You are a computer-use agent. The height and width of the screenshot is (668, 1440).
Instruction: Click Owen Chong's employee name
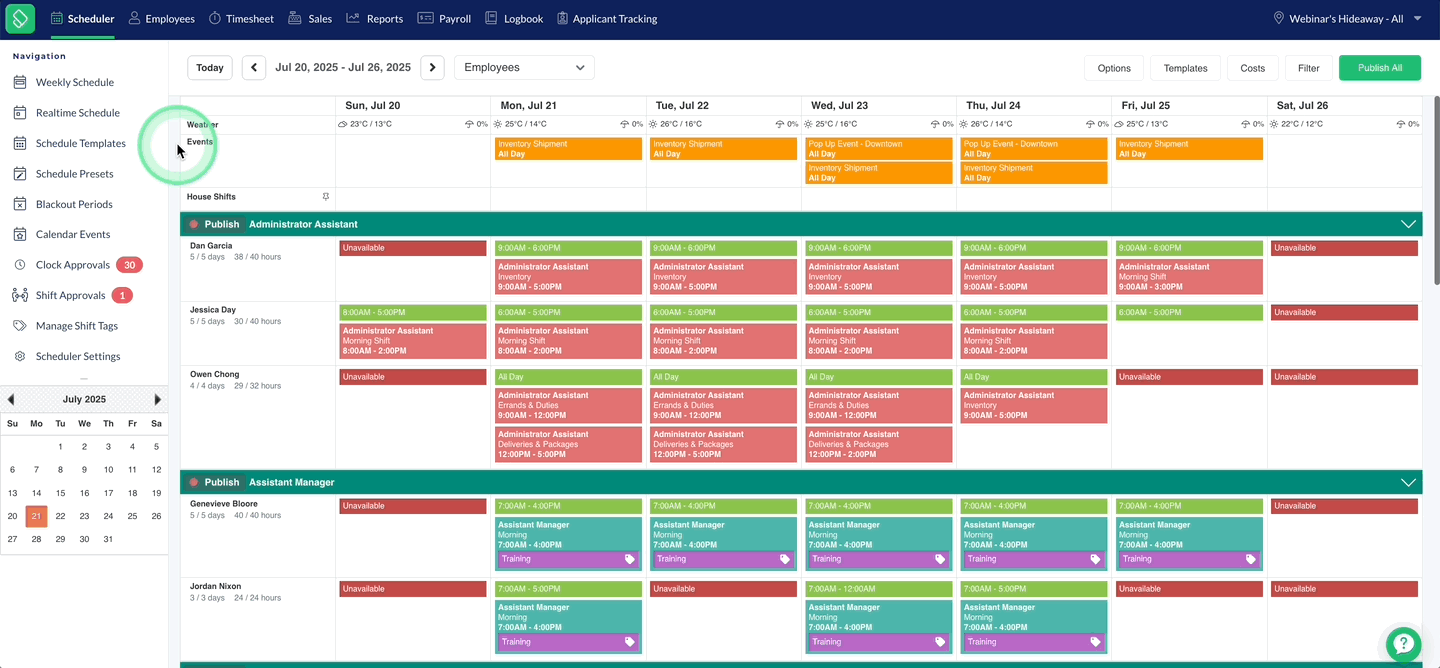tap(215, 374)
